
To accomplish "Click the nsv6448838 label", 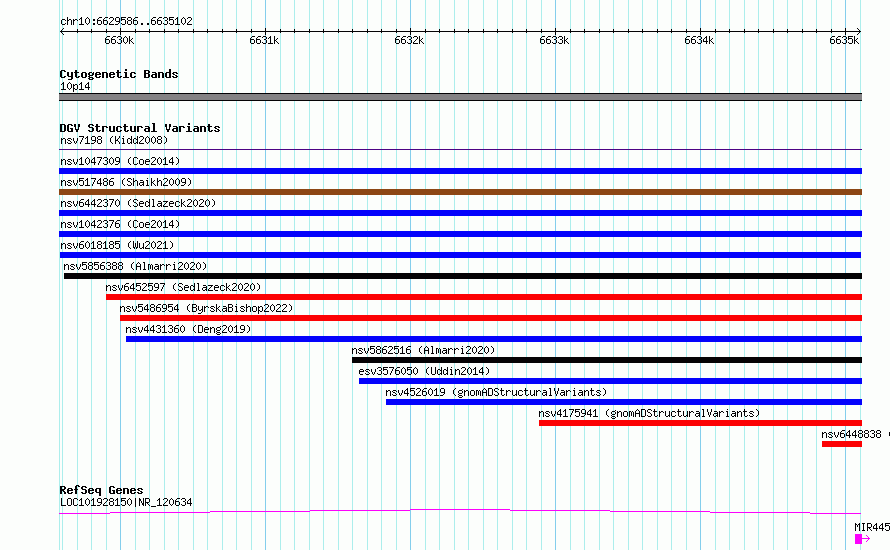I will click(x=851, y=434).
